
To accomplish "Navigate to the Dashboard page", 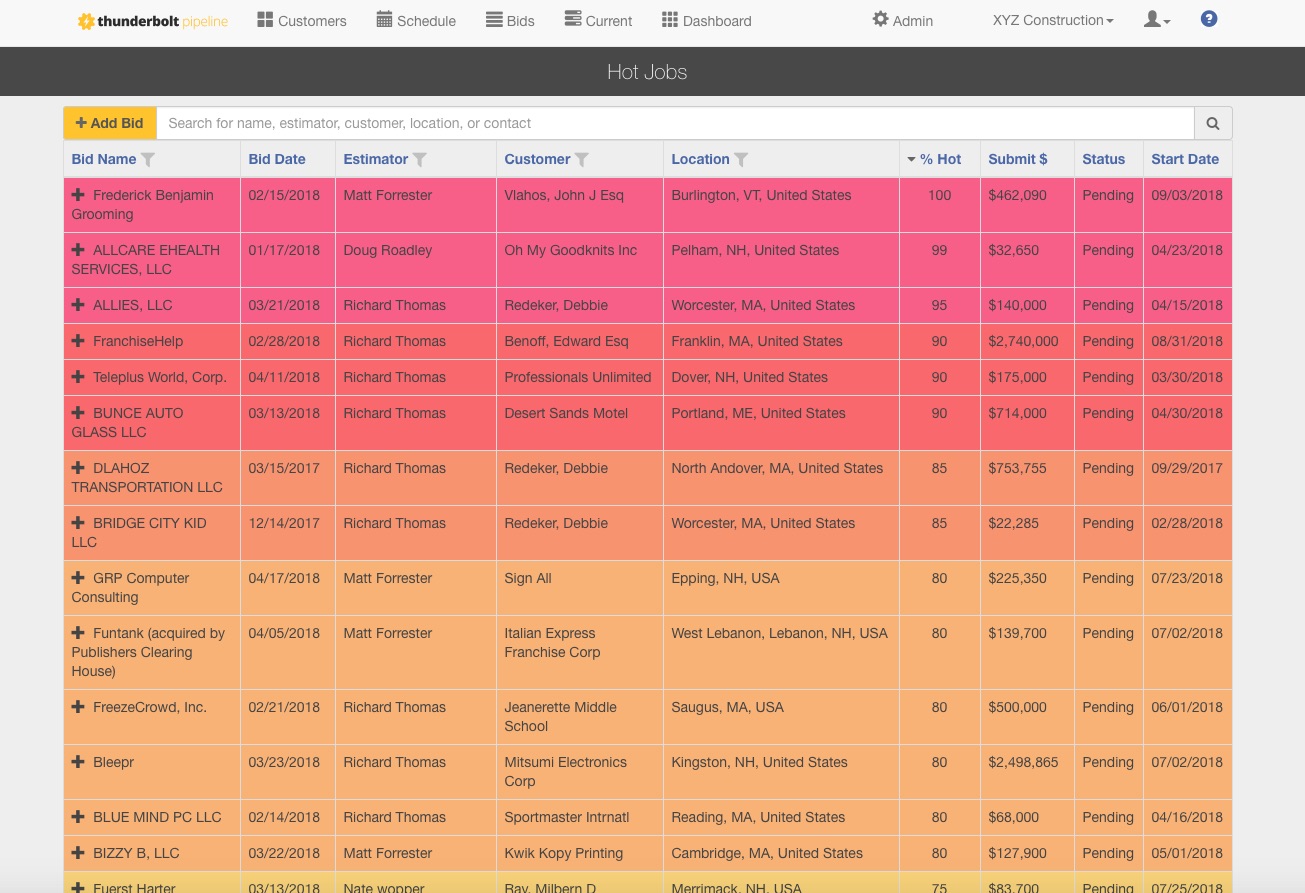I will tap(706, 20).
